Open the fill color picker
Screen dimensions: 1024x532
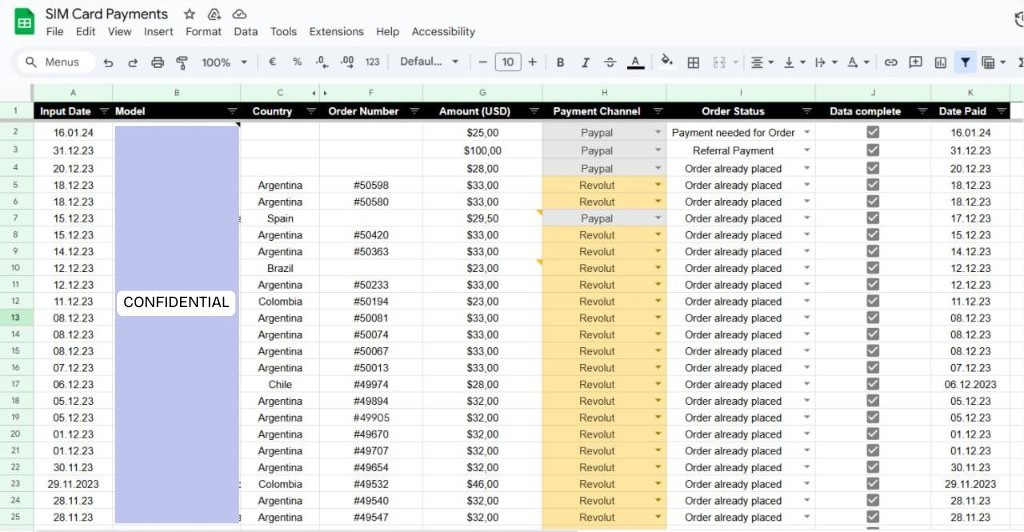[667, 62]
